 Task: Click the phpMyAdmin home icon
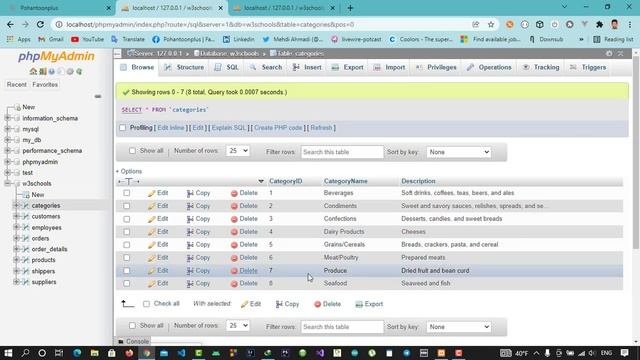click(33, 71)
